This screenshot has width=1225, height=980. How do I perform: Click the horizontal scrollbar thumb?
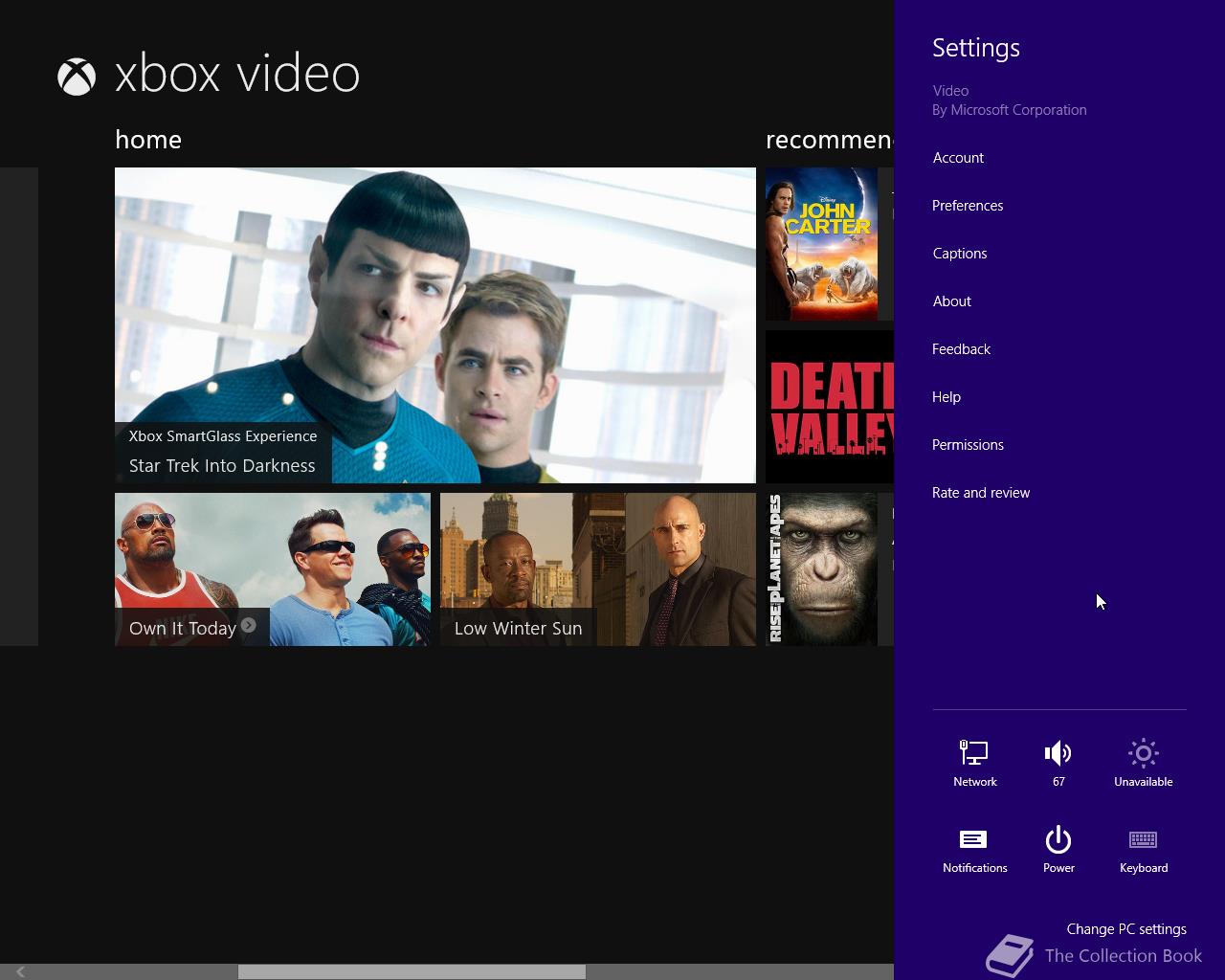pyautogui.click(x=412, y=971)
